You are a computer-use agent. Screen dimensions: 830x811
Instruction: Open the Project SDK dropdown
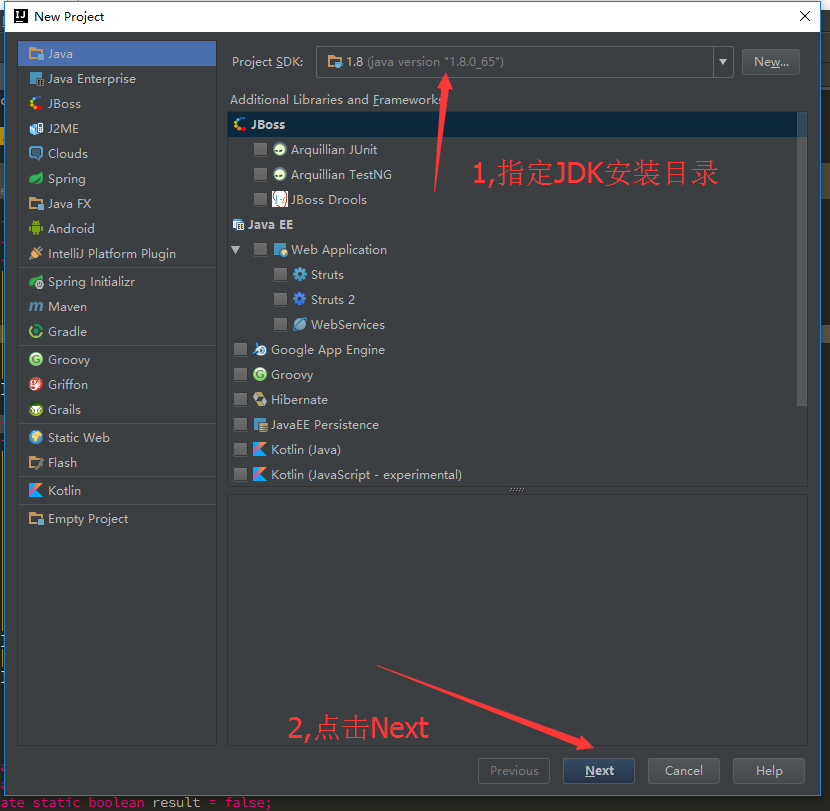(722, 61)
